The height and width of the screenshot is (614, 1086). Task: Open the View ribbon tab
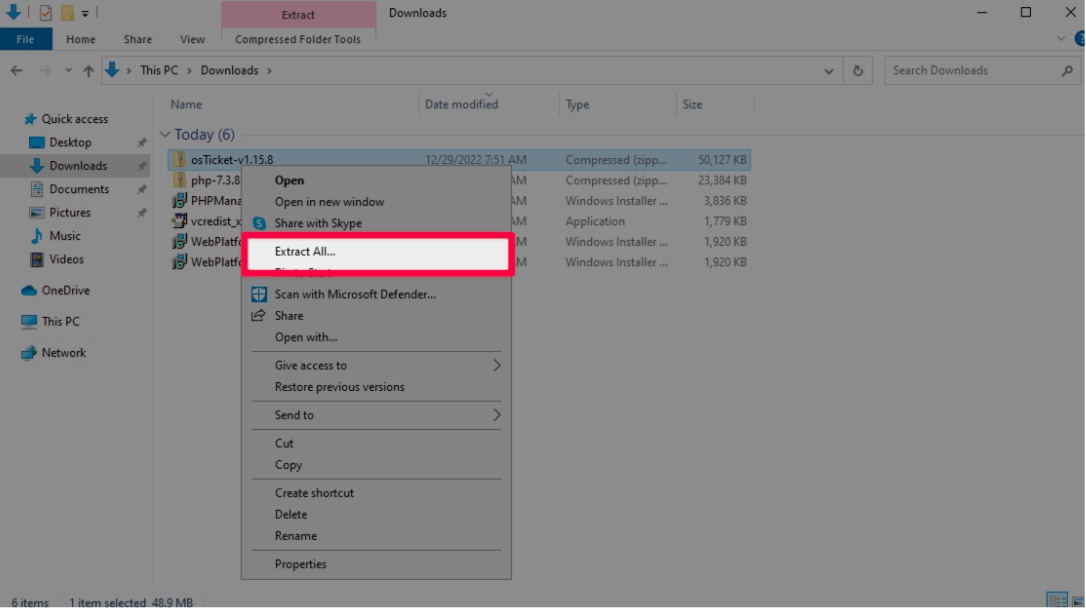point(192,39)
